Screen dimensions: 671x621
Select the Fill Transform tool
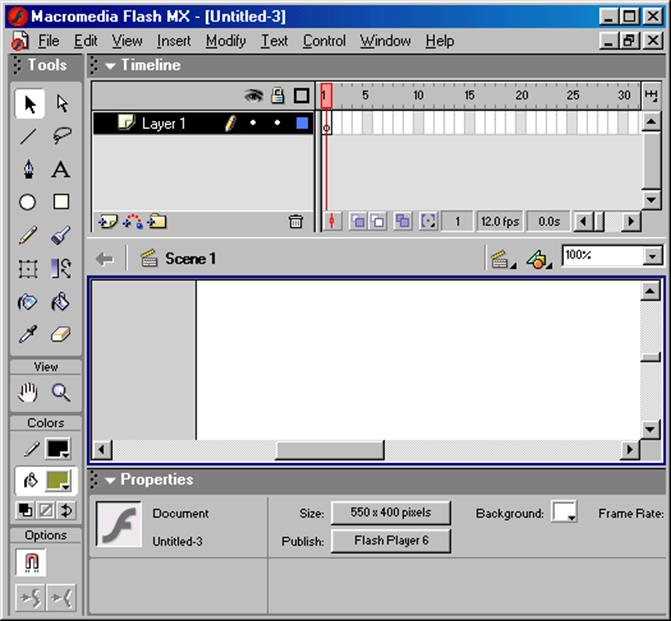61,269
